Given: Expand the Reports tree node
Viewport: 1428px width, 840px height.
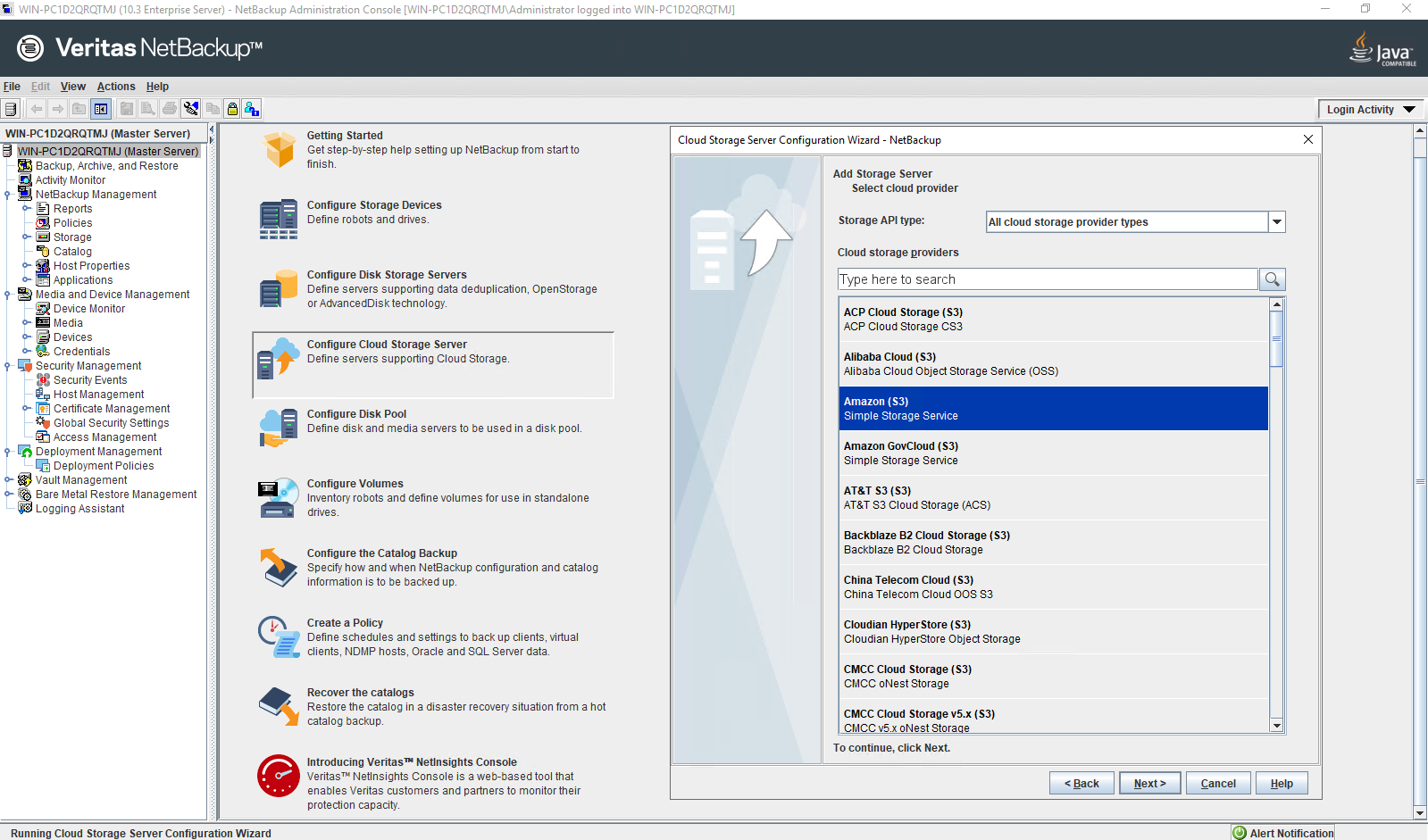Looking at the screenshot, I should [x=26, y=209].
